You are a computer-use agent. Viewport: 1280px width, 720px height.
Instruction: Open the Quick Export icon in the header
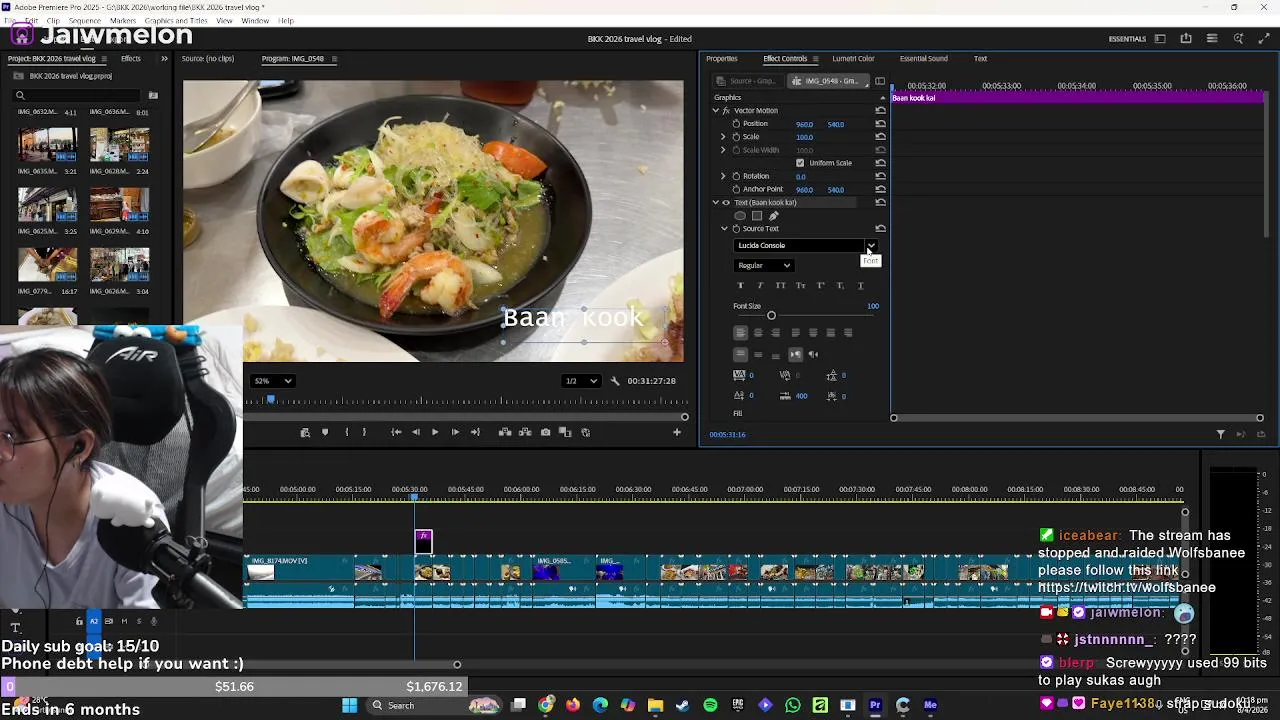tap(1186, 39)
